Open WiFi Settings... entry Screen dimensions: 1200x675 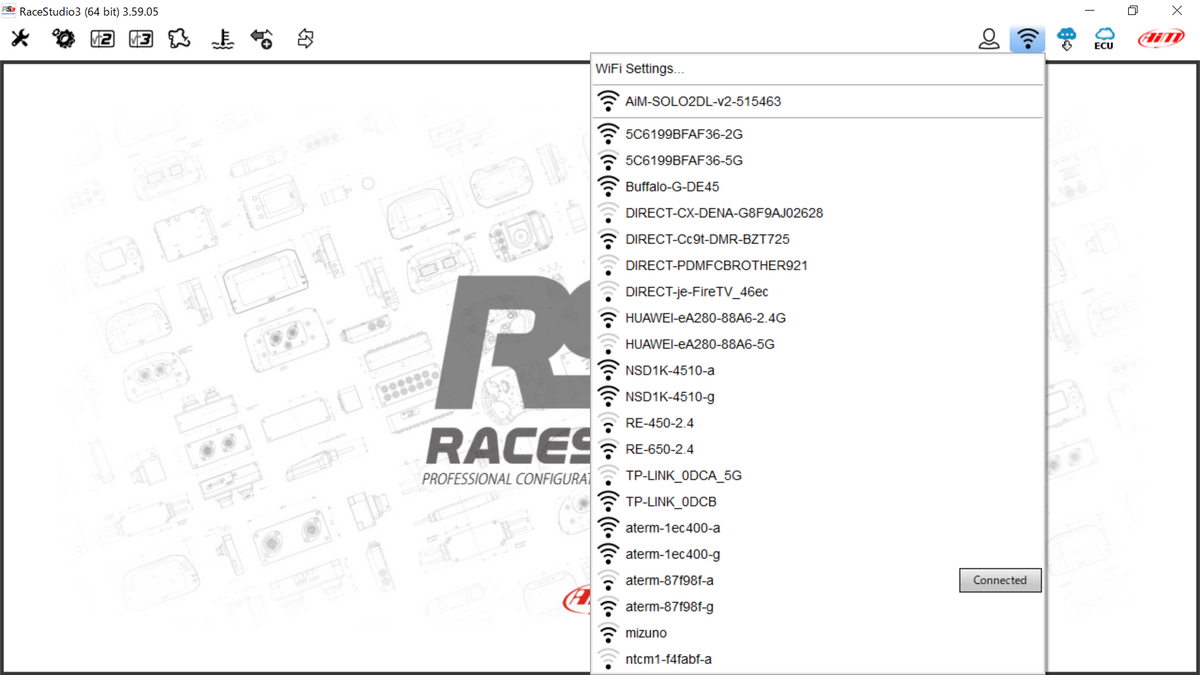[x=817, y=69]
